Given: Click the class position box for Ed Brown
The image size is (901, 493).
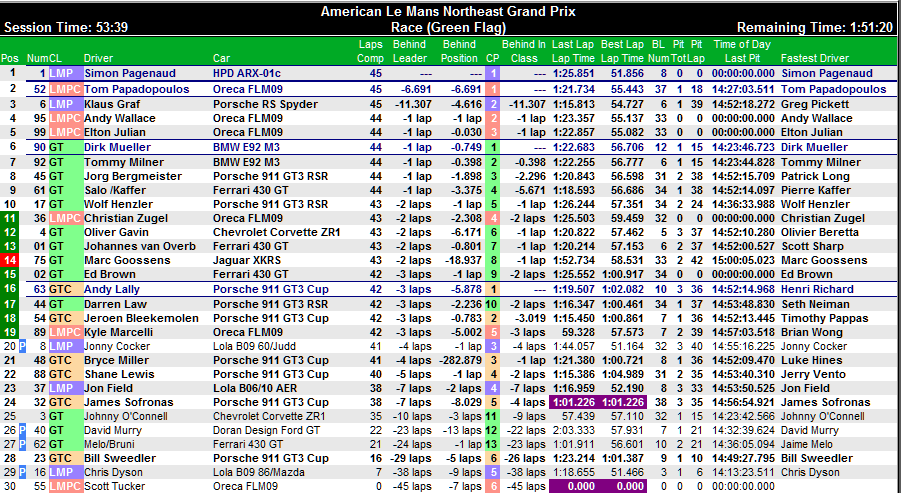Looking at the screenshot, I should click(x=492, y=274).
